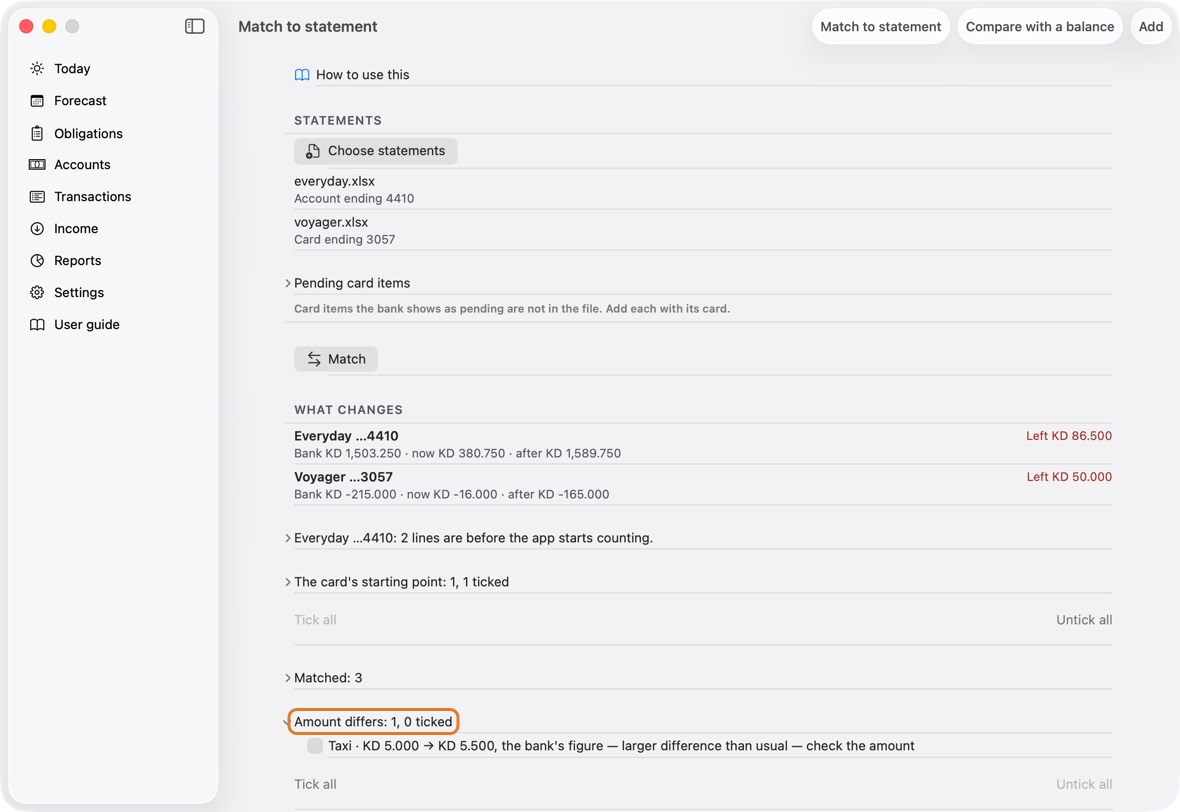
Task: Click Compare with a balance button
Action: (1040, 26)
